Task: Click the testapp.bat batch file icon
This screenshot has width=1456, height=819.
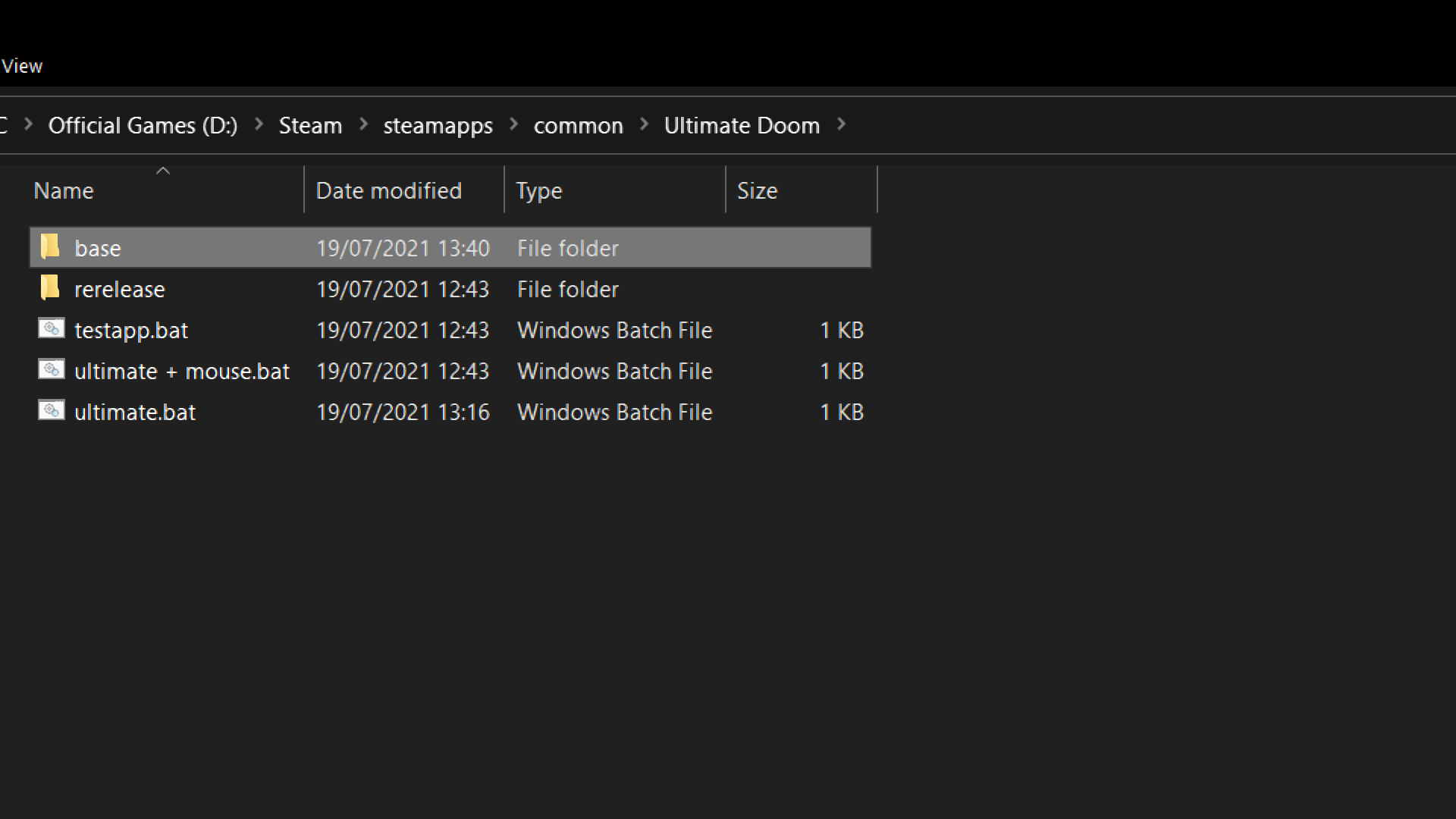Action: [x=52, y=329]
